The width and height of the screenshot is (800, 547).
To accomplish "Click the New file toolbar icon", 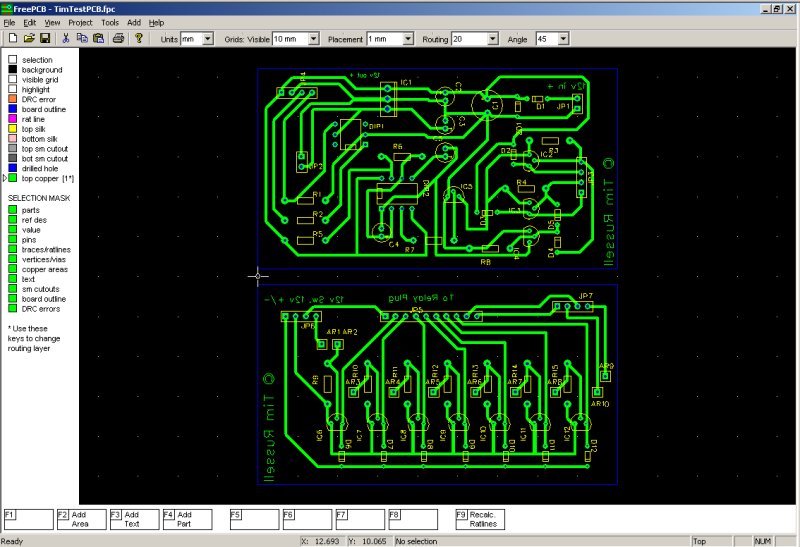I will pos(13,38).
